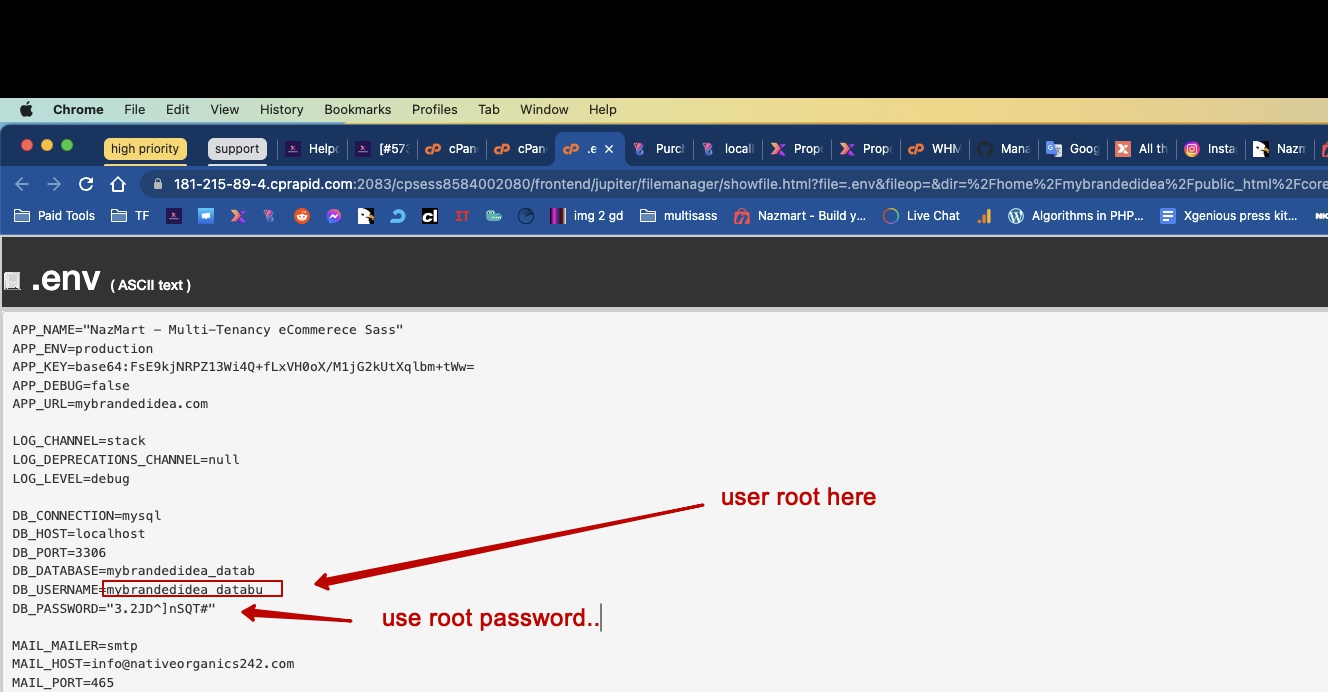
Task: Open the Bookmarks menu
Action: pyautogui.click(x=357, y=110)
